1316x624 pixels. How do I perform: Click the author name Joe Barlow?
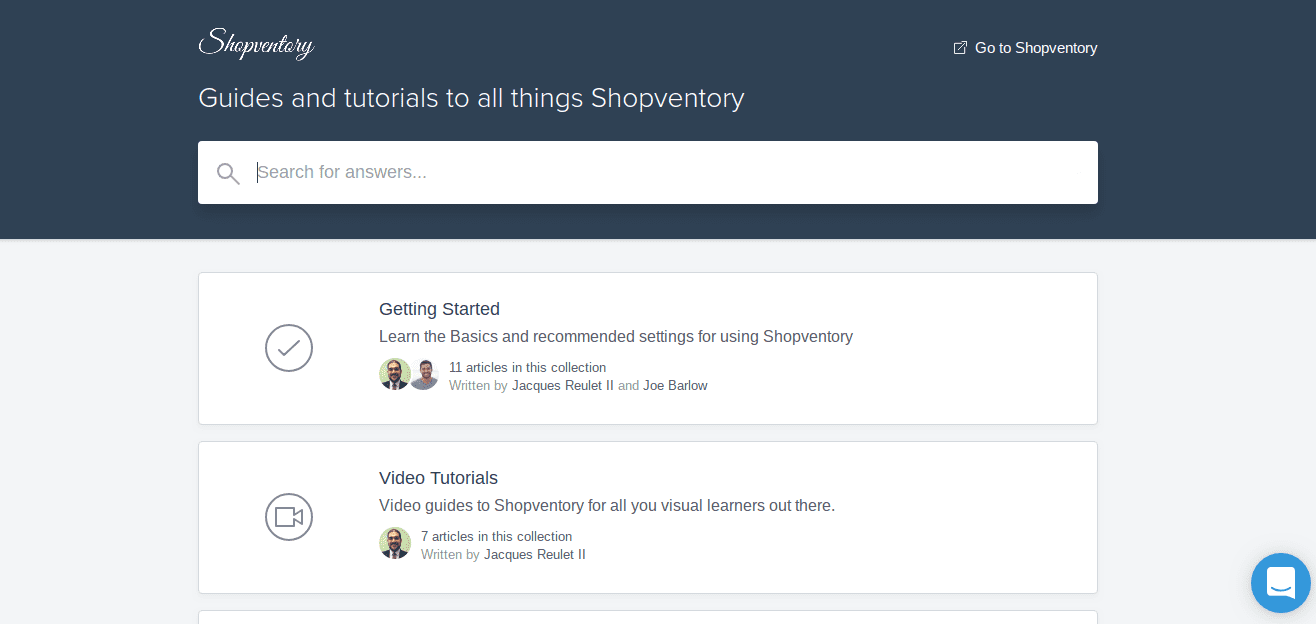tap(675, 385)
